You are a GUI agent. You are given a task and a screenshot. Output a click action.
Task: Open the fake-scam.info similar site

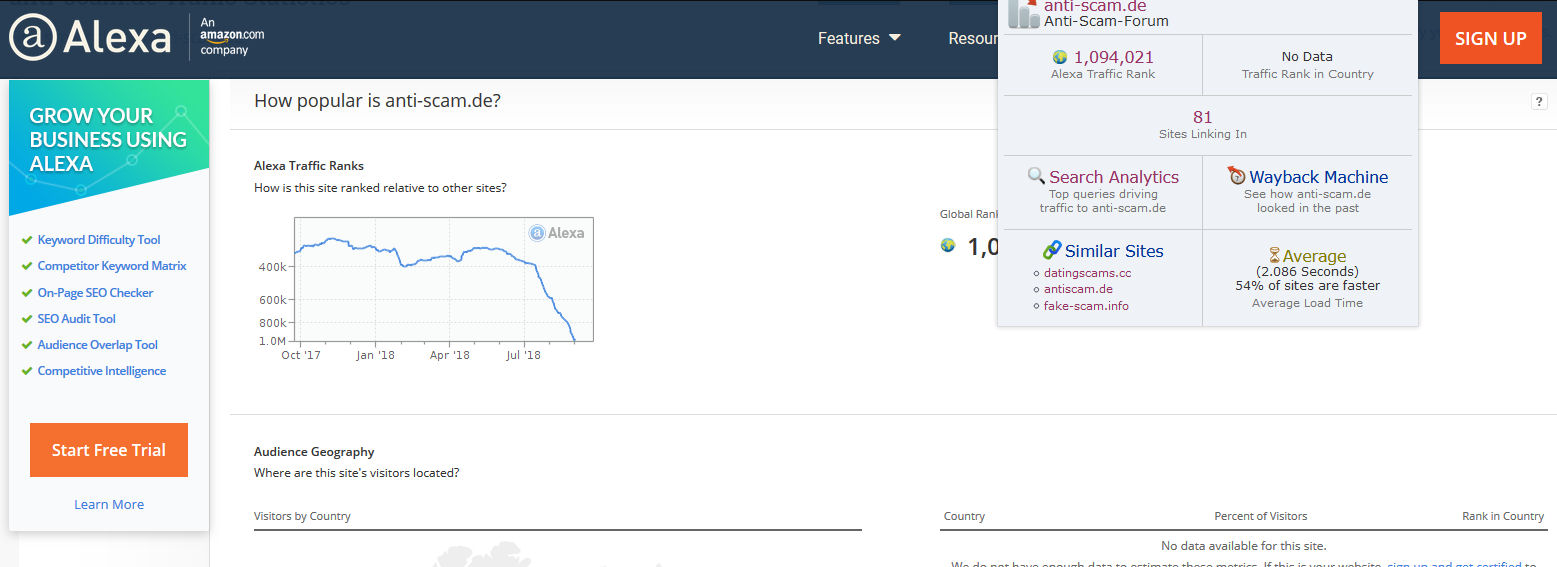point(1086,306)
